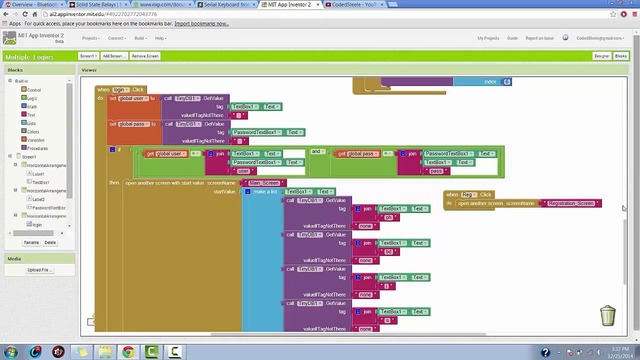Click the browser back arrow
The width and height of the screenshot is (640, 360).
6,14
